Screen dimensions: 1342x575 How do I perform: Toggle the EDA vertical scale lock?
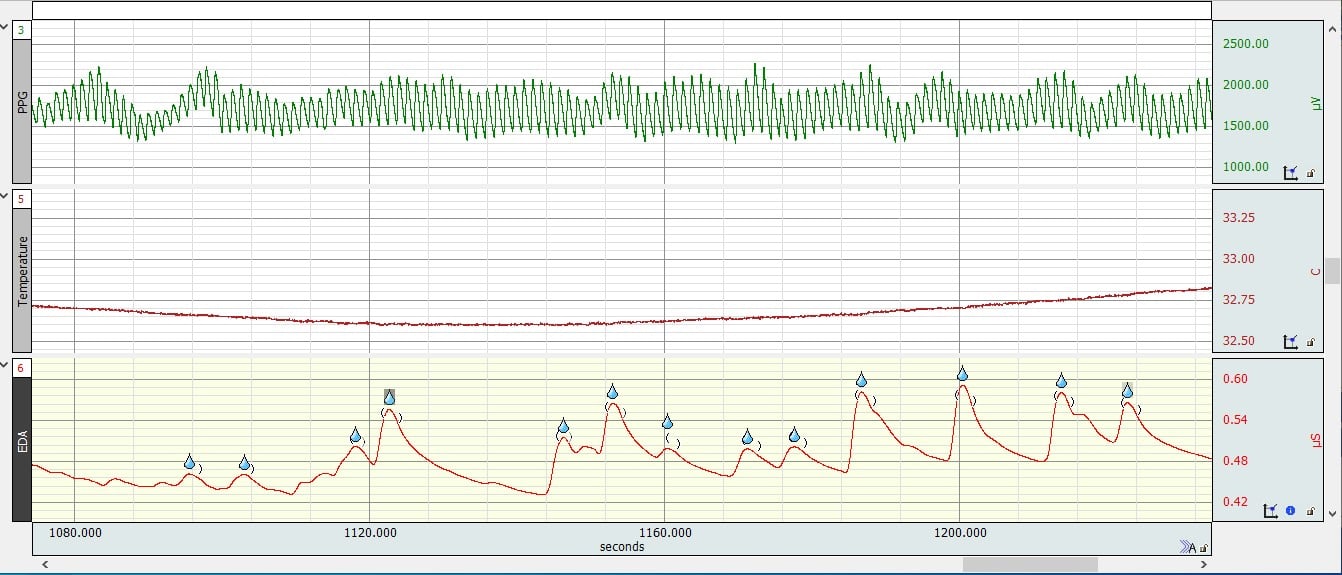(1310, 512)
